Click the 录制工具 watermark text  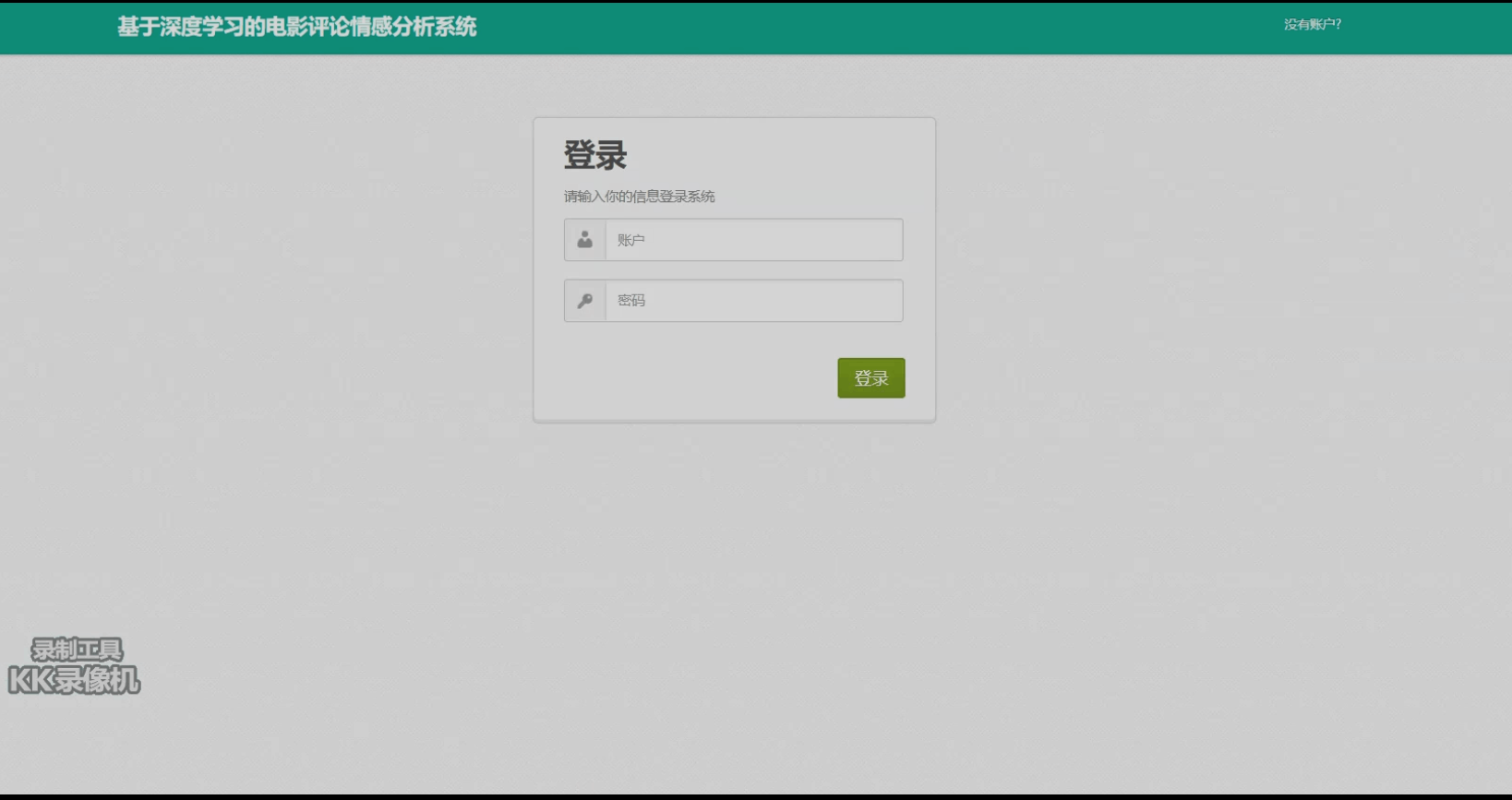coord(77,650)
